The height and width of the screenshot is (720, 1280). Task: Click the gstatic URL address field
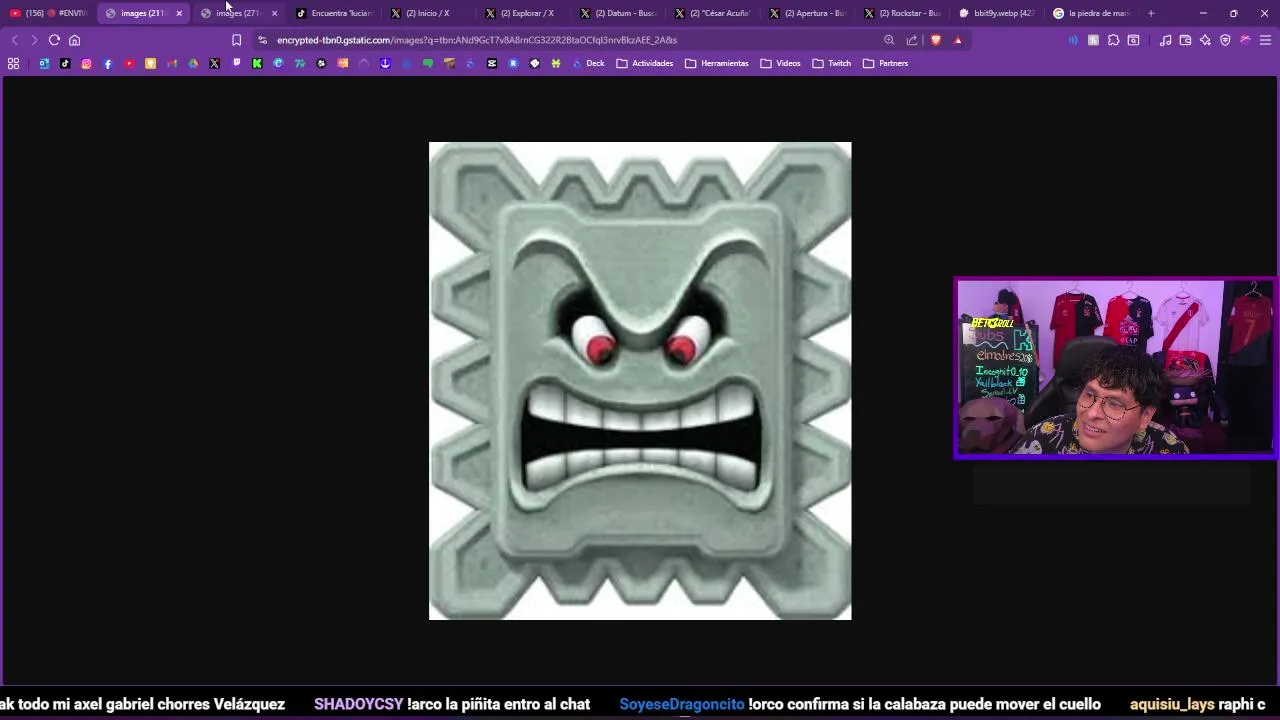[570, 40]
